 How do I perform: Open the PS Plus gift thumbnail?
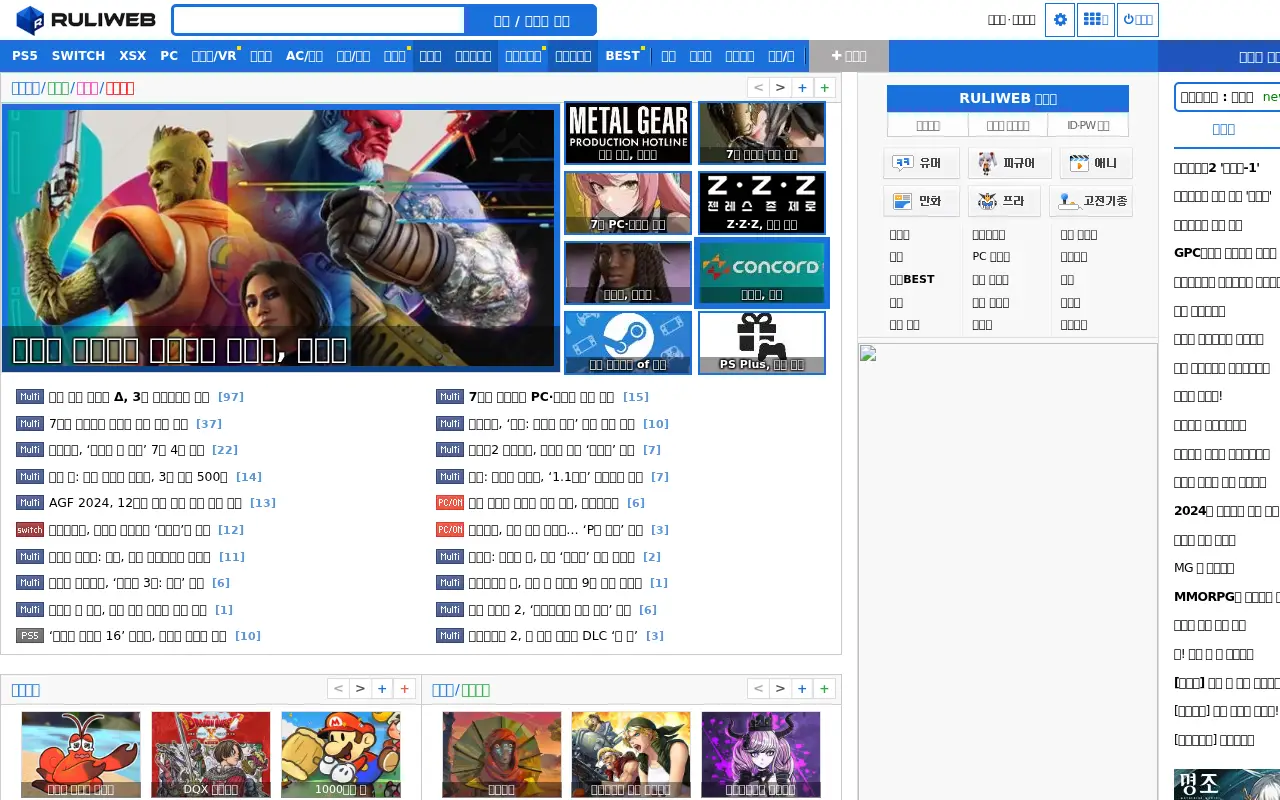pos(762,343)
